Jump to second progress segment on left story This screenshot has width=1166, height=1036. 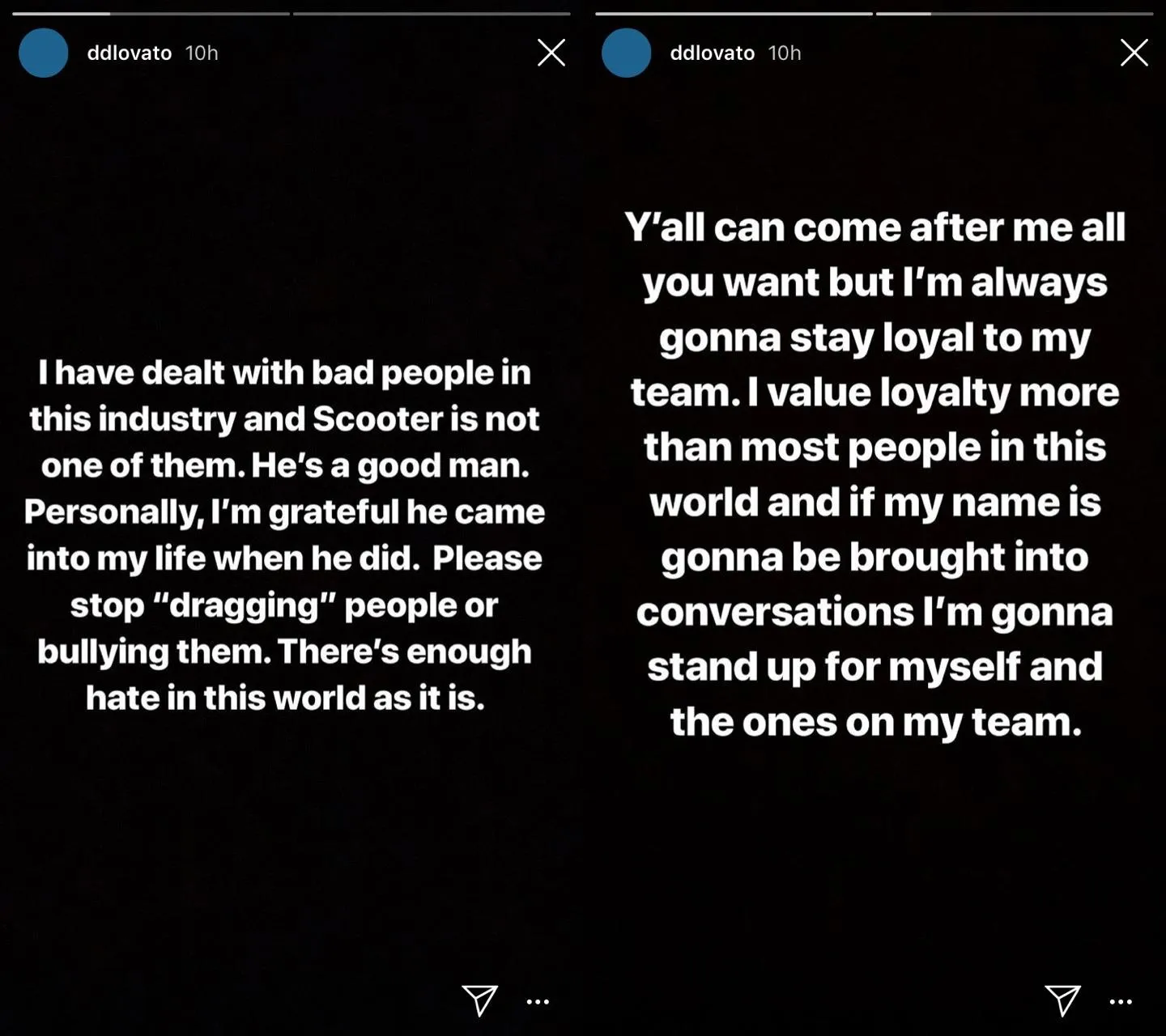(x=432, y=14)
